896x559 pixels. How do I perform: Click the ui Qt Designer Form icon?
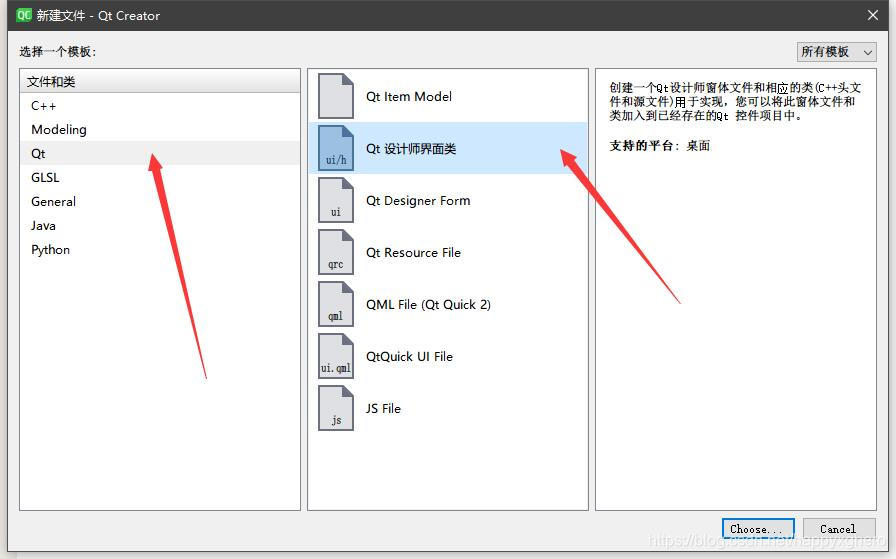pyautogui.click(x=335, y=200)
